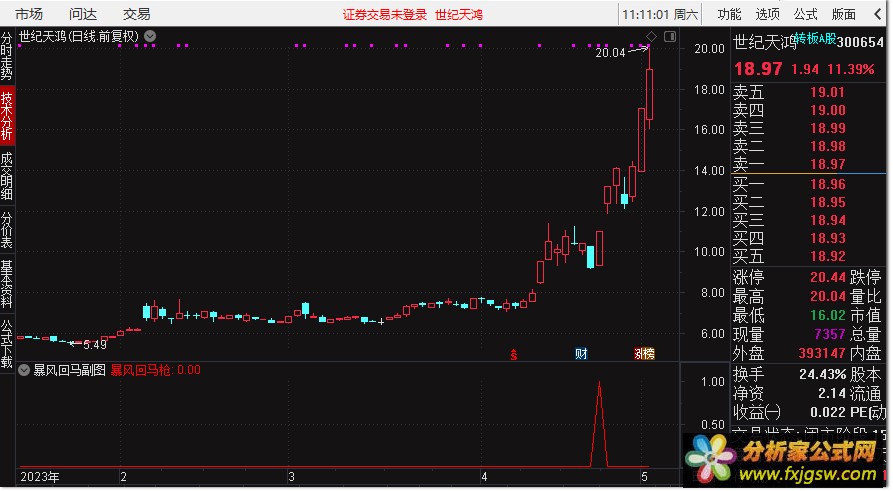Select the 买三 price 18.94
The image size is (893, 491).
coord(828,220)
